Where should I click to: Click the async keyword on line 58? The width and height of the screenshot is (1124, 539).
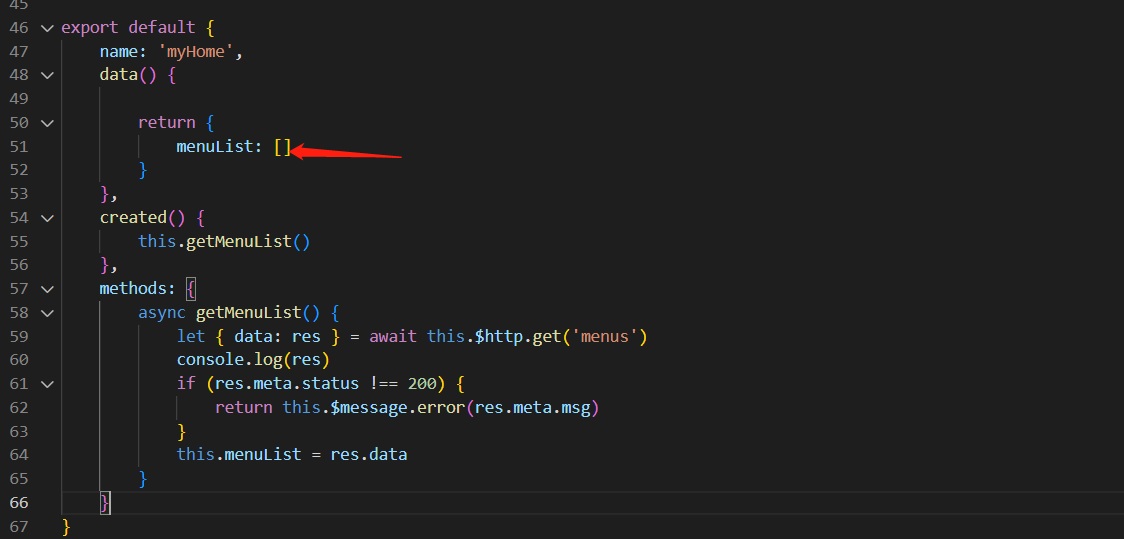point(162,313)
